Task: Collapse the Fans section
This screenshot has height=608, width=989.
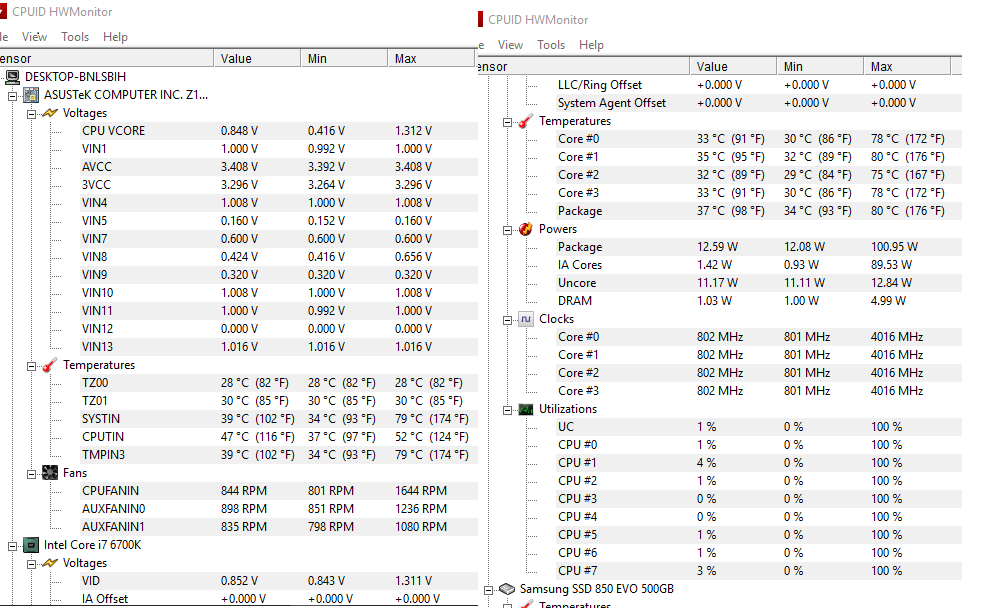Action: click(x=31, y=474)
